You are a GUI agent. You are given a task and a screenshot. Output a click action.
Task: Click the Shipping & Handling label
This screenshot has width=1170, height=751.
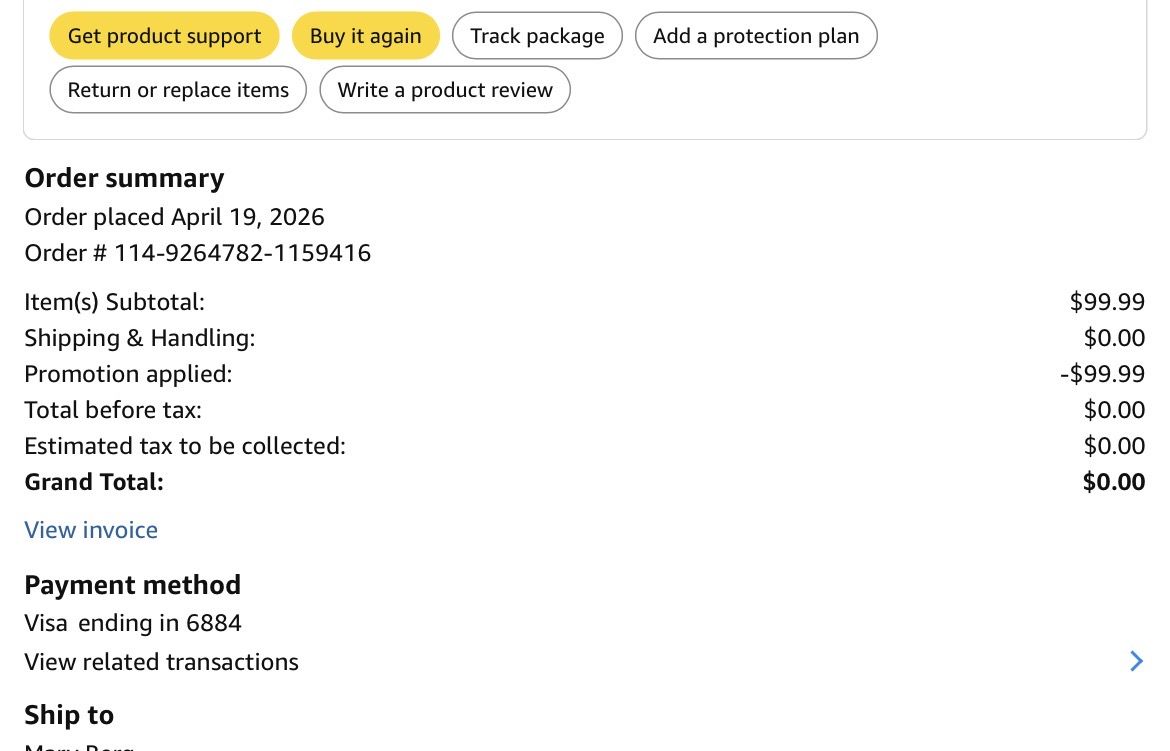pyautogui.click(x=140, y=338)
